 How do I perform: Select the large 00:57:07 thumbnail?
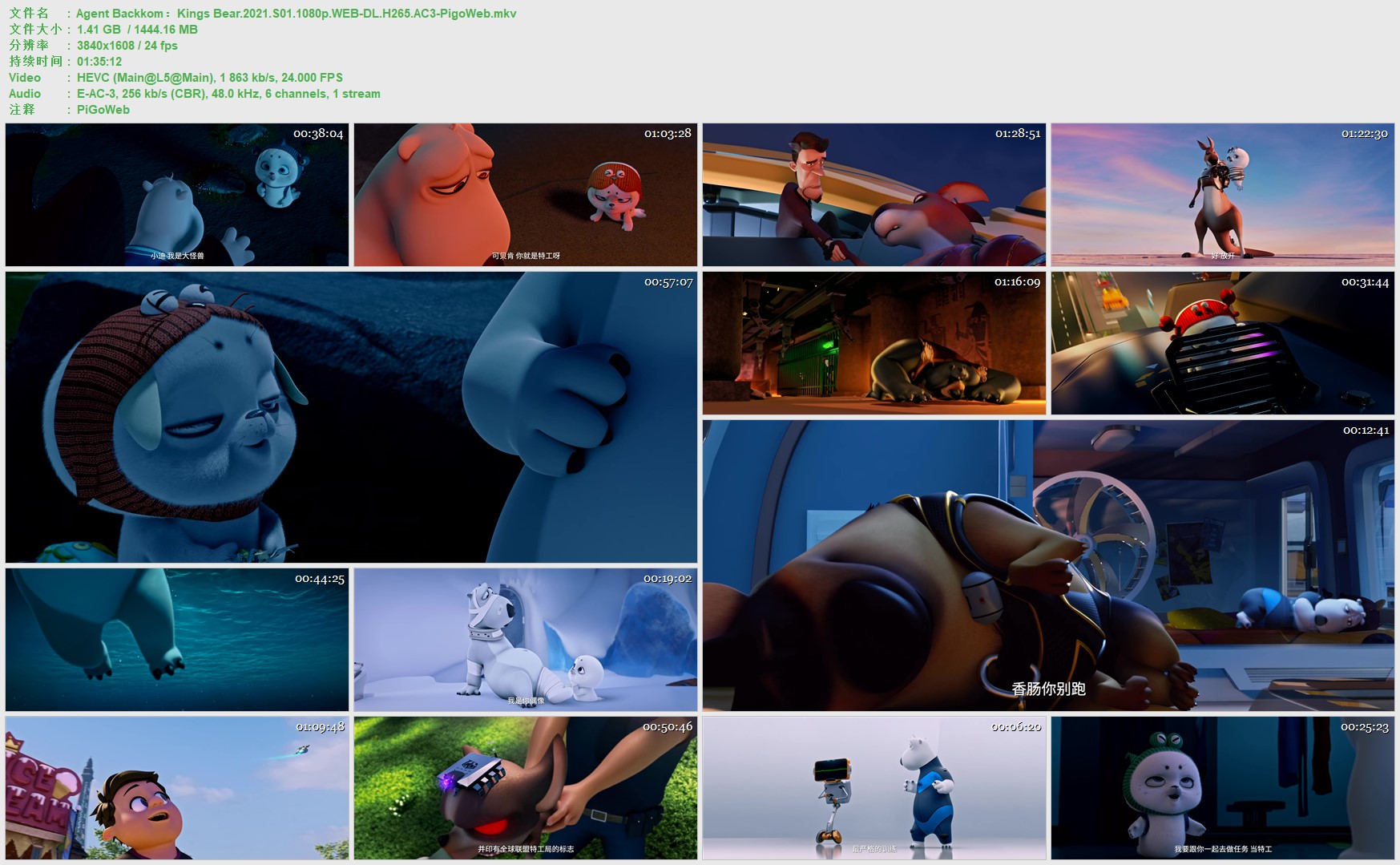[x=351, y=417]
